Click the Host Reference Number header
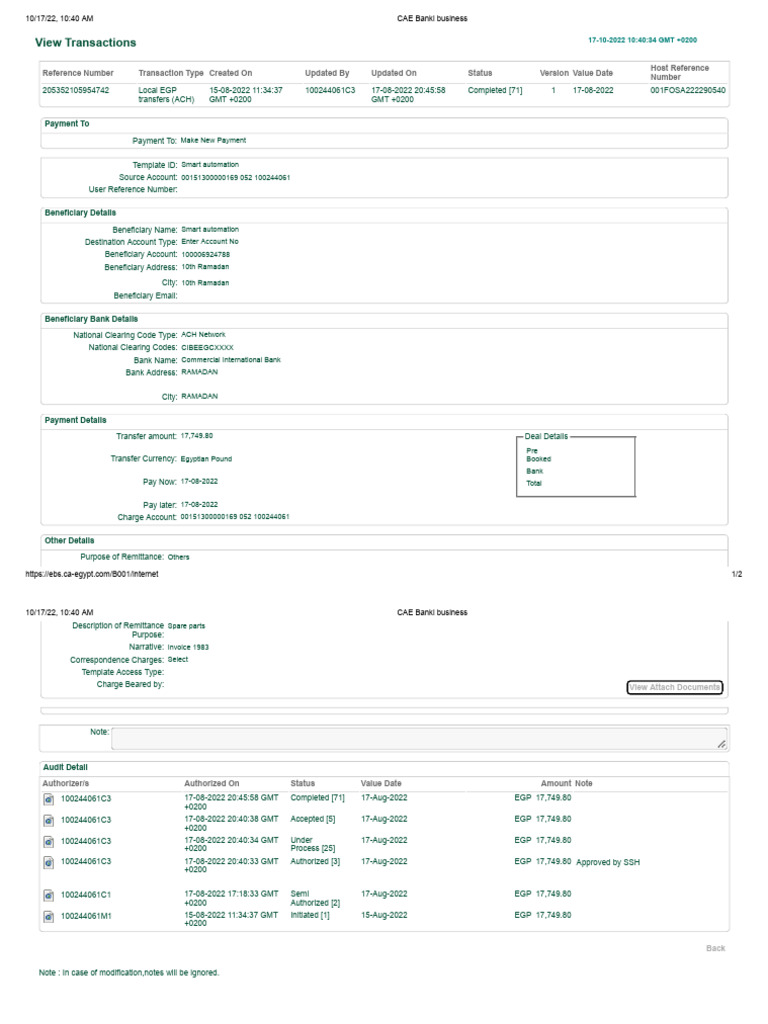The width and height of the screenshot is (768, 1024). pyautogui.click(x=679, y=72)
